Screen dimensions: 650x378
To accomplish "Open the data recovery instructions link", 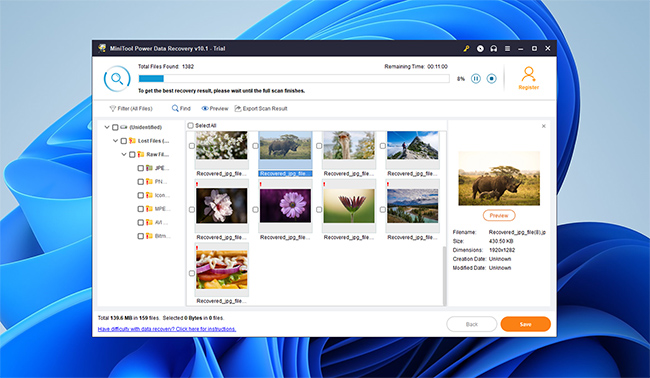I will (167, 329).
